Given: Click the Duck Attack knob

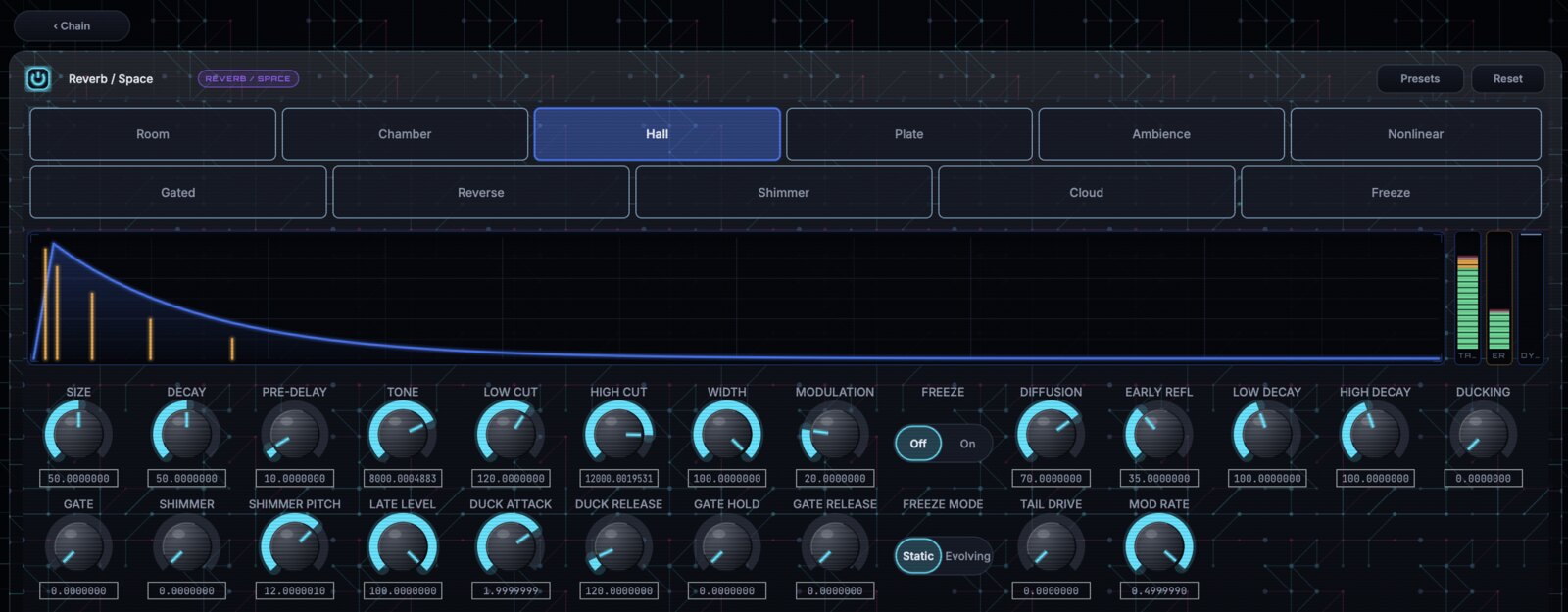Looking at the screenshot, I should click(511, 546).
